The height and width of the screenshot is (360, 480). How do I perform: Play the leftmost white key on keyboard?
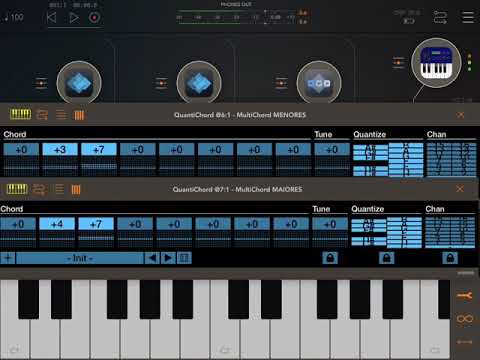tap(15, 340)
